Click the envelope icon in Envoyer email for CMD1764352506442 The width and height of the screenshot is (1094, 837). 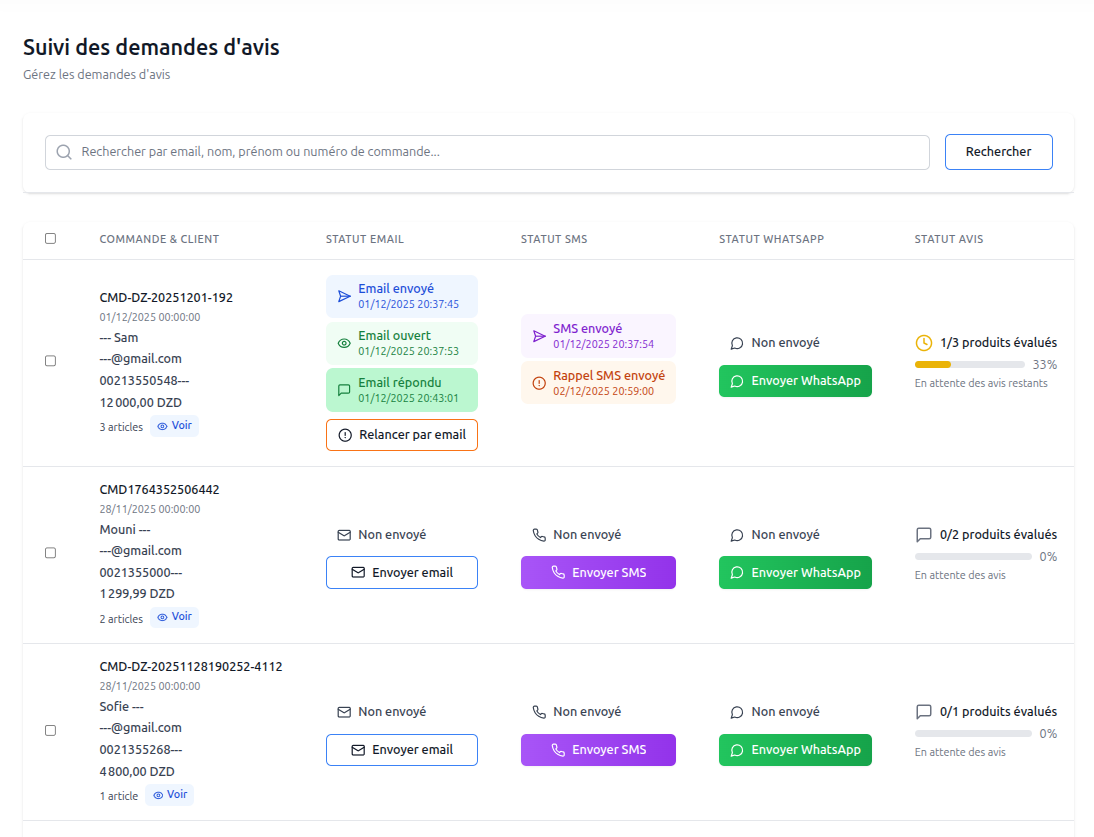coord(359,572)
